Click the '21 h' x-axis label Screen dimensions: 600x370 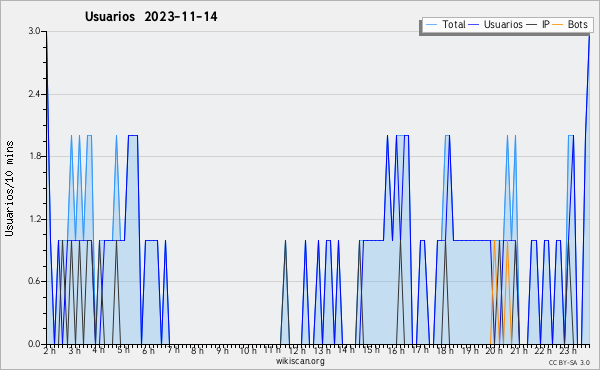pyautogui.click(x=519, y=351)
